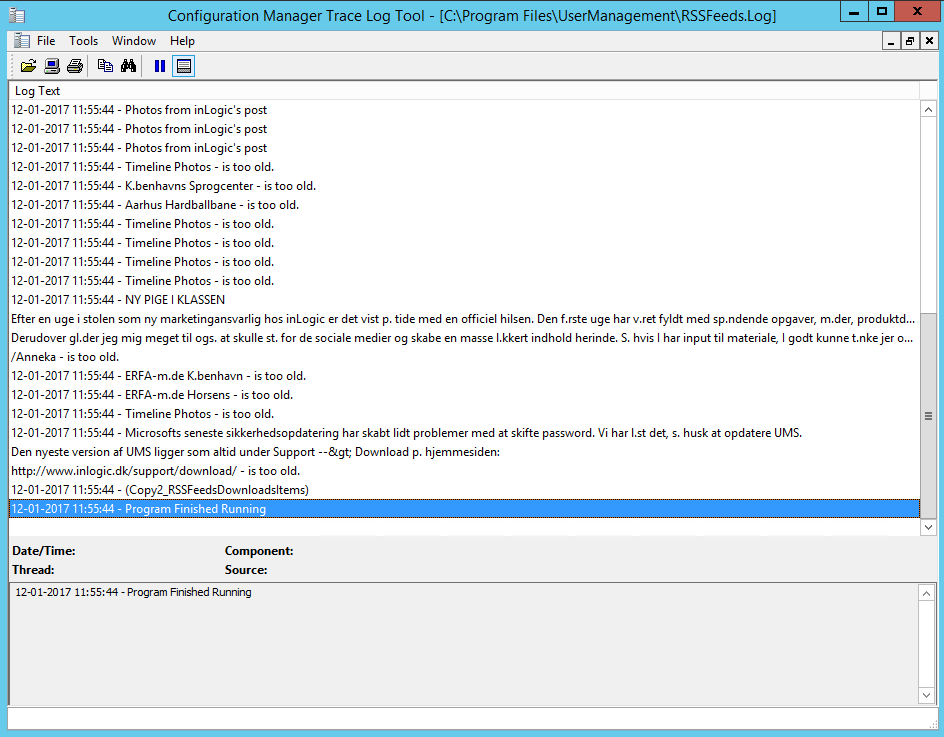
Task: Click the Log Text column header
Action: pyautogui.click(x=38, y=91)
